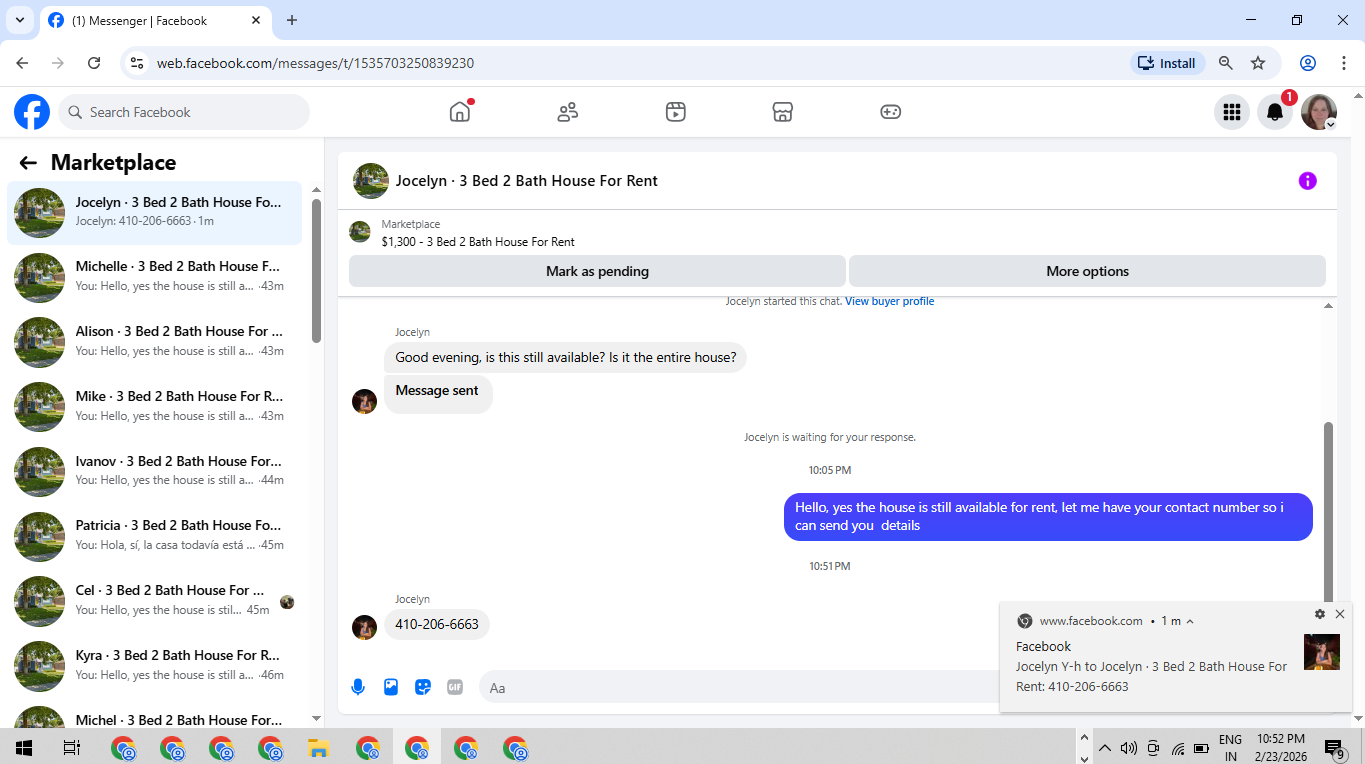Select the Messenger | Facebook tab
Viewport: 1365px width, 764px height.
(x=155, y=20)
